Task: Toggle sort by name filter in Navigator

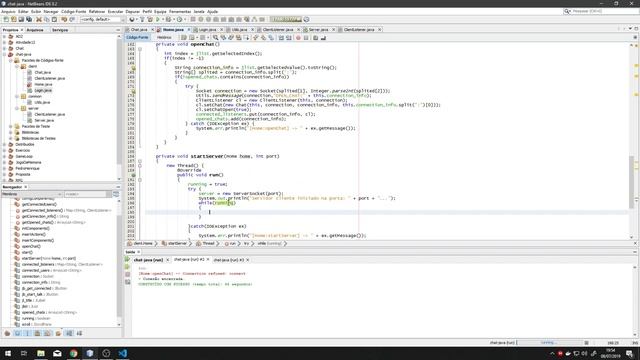Action: coord(69,333)
